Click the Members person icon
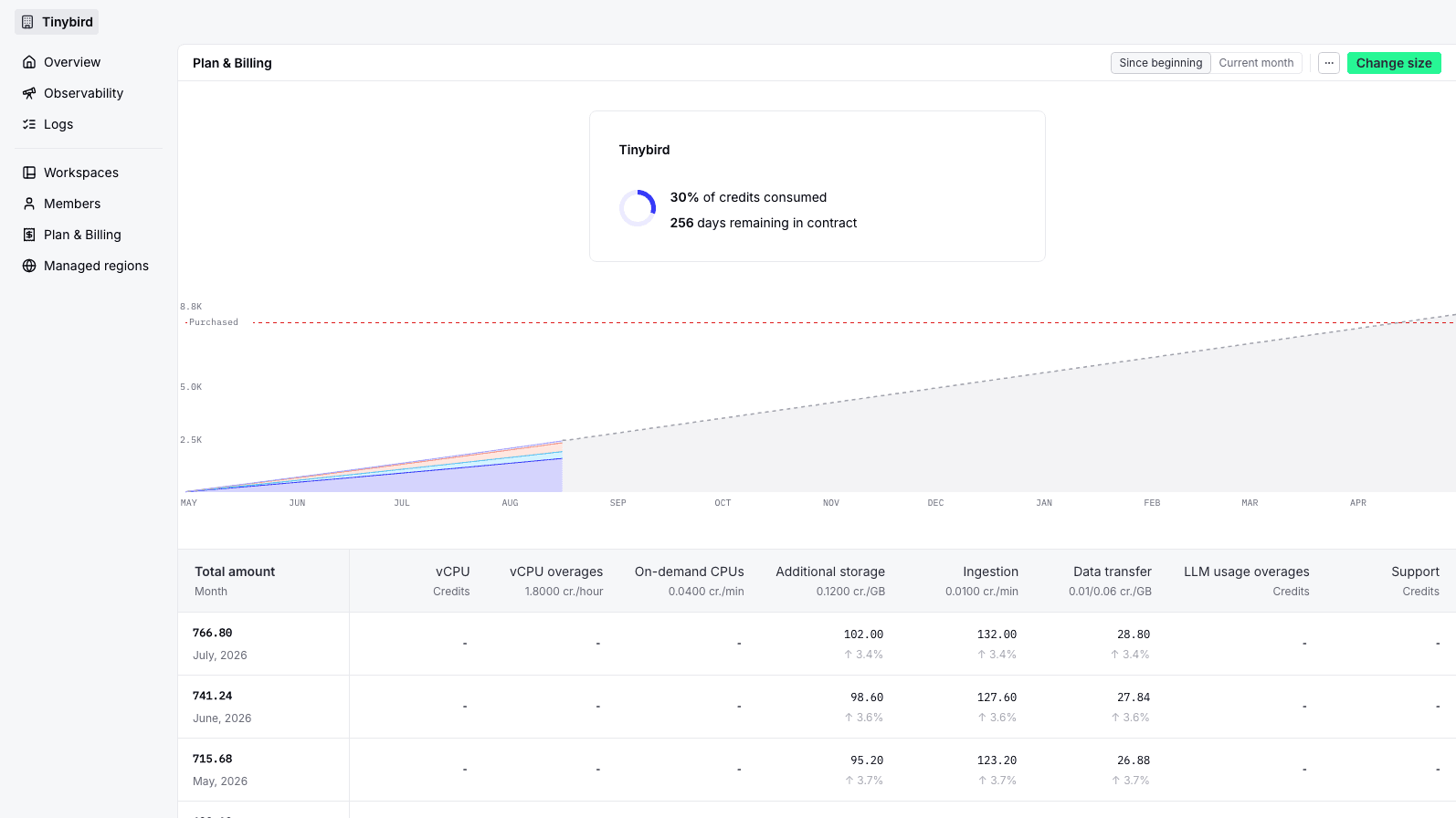 (x=29, y=204)
